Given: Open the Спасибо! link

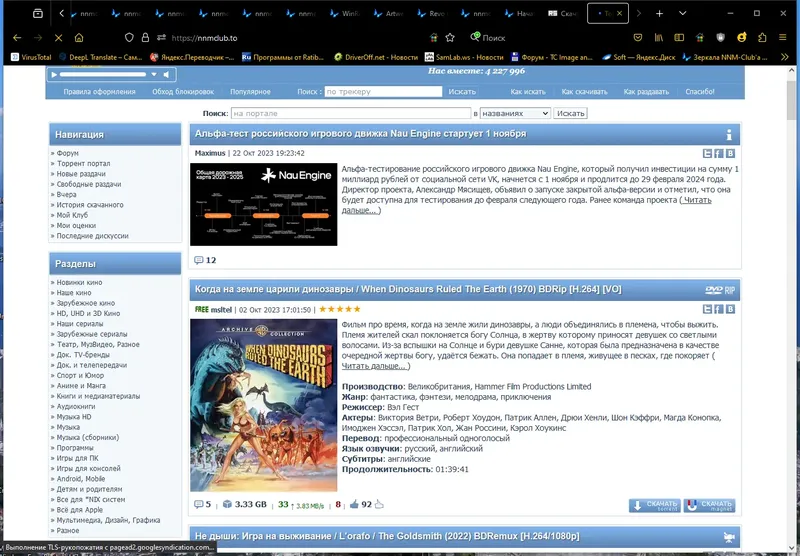Looking at the screenshot, I should [x=699, y=92].
